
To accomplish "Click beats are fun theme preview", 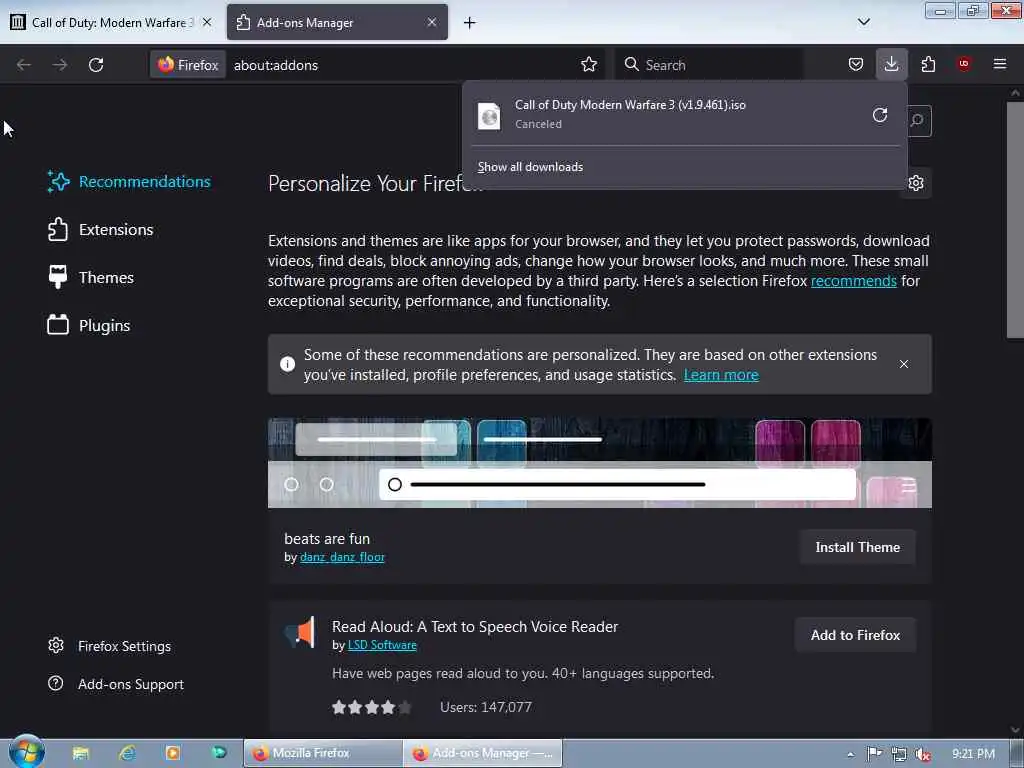I will (600, 463).
